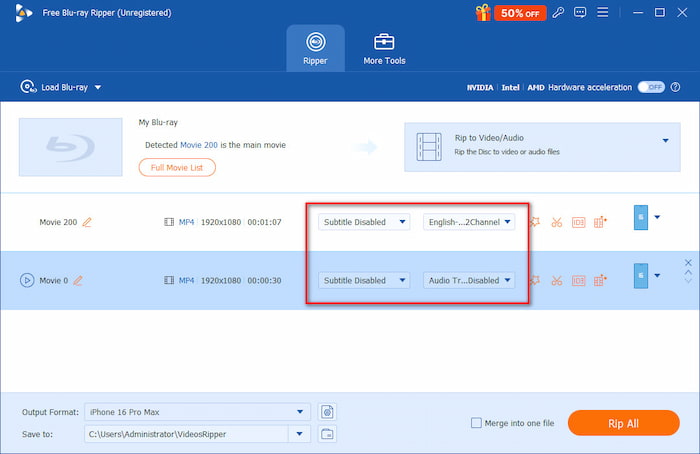Move Movie 0 up in list
The width and height of the screenshot is (700, 454).
point(688,272)
